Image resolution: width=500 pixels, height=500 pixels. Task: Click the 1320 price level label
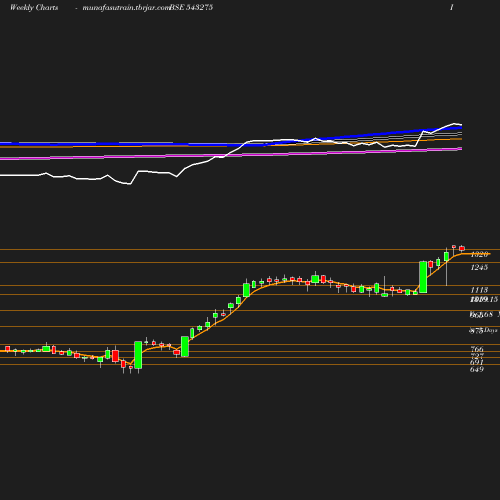tap(479, 255)
